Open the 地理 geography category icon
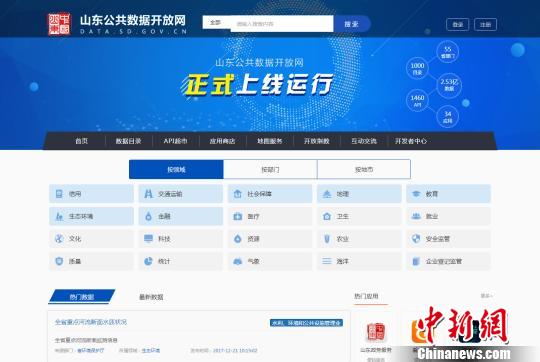This screenshot has width=540, height=362. (x=327, y=194)
